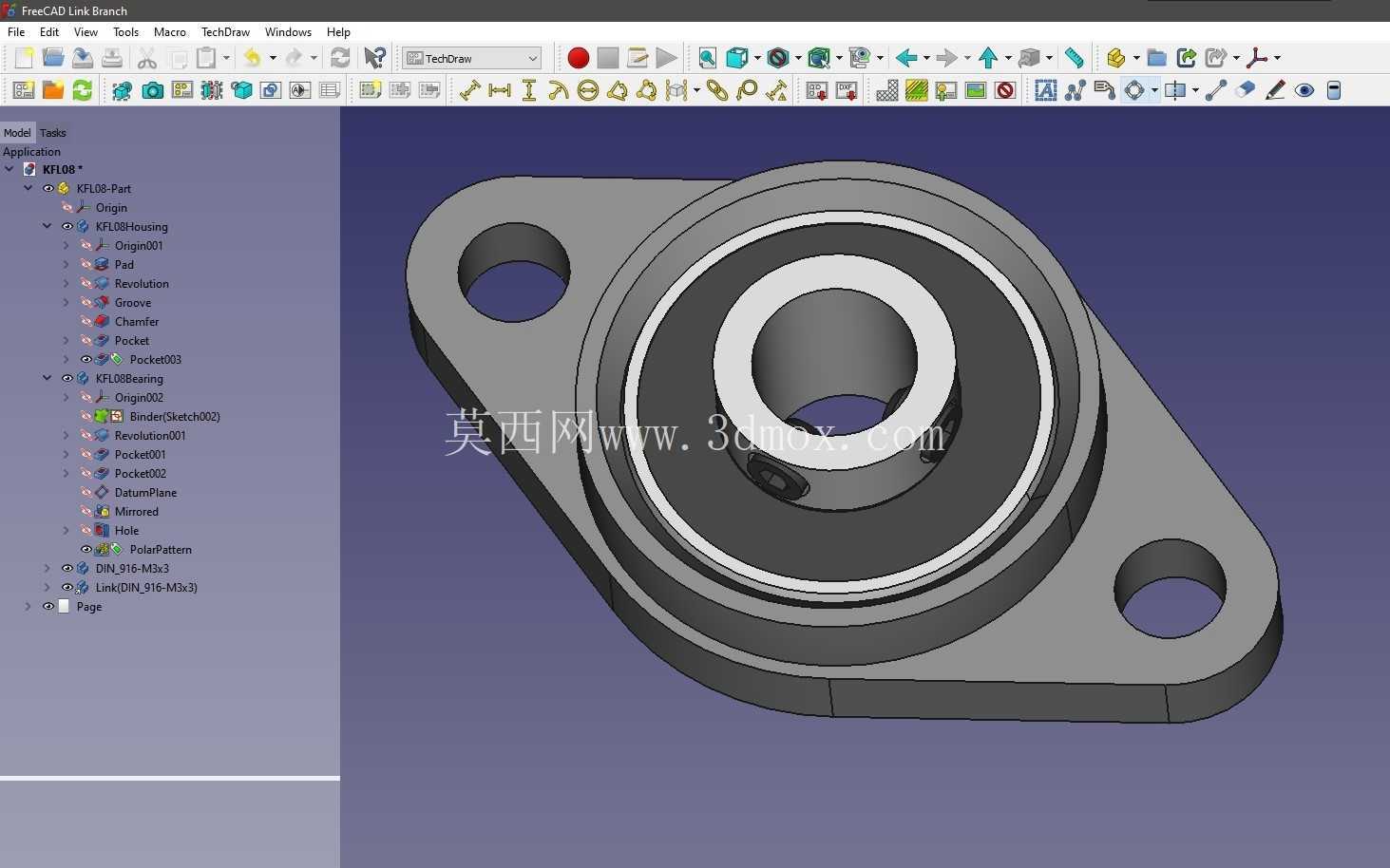Open the Macro menu
This screenshot has width=1390, height=868.
(170, 32)
